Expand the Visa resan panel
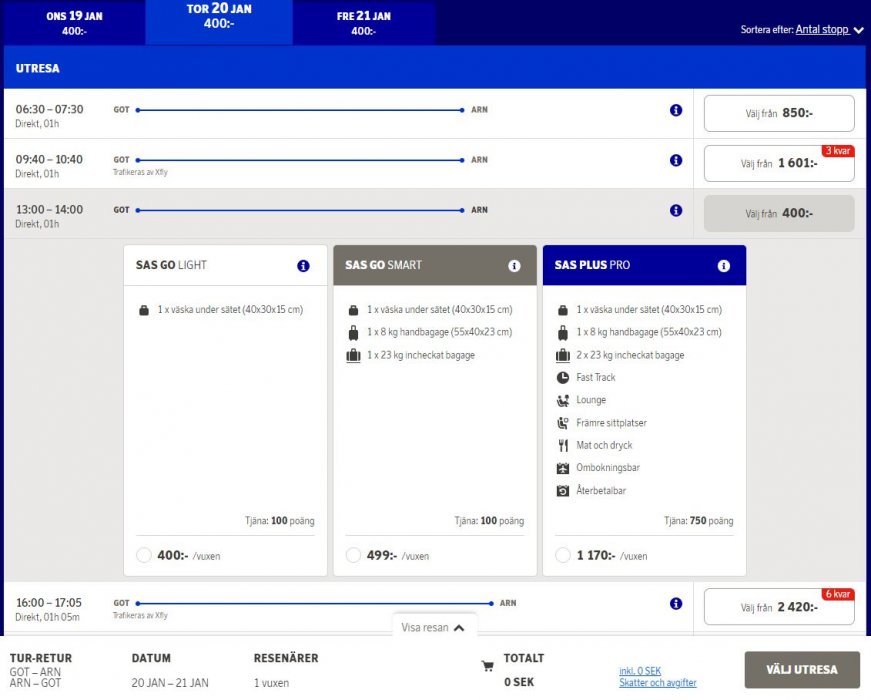871x700 pixels. (x=433, y=628)
